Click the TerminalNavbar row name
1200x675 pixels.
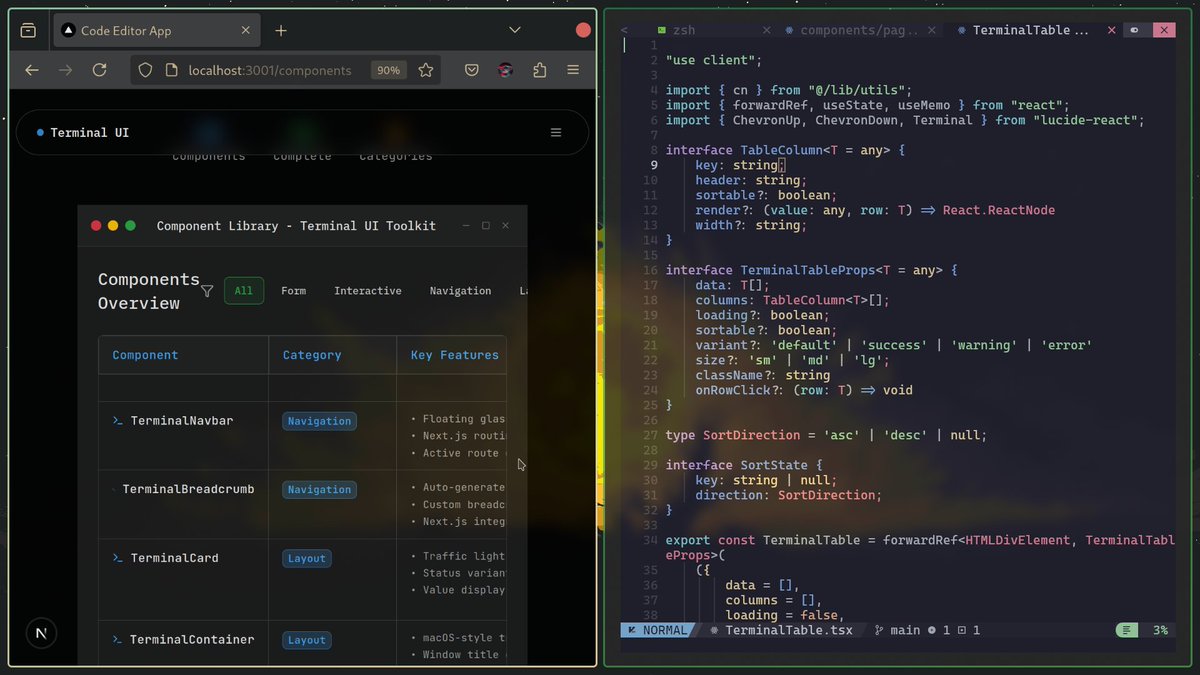click(182, 421)
